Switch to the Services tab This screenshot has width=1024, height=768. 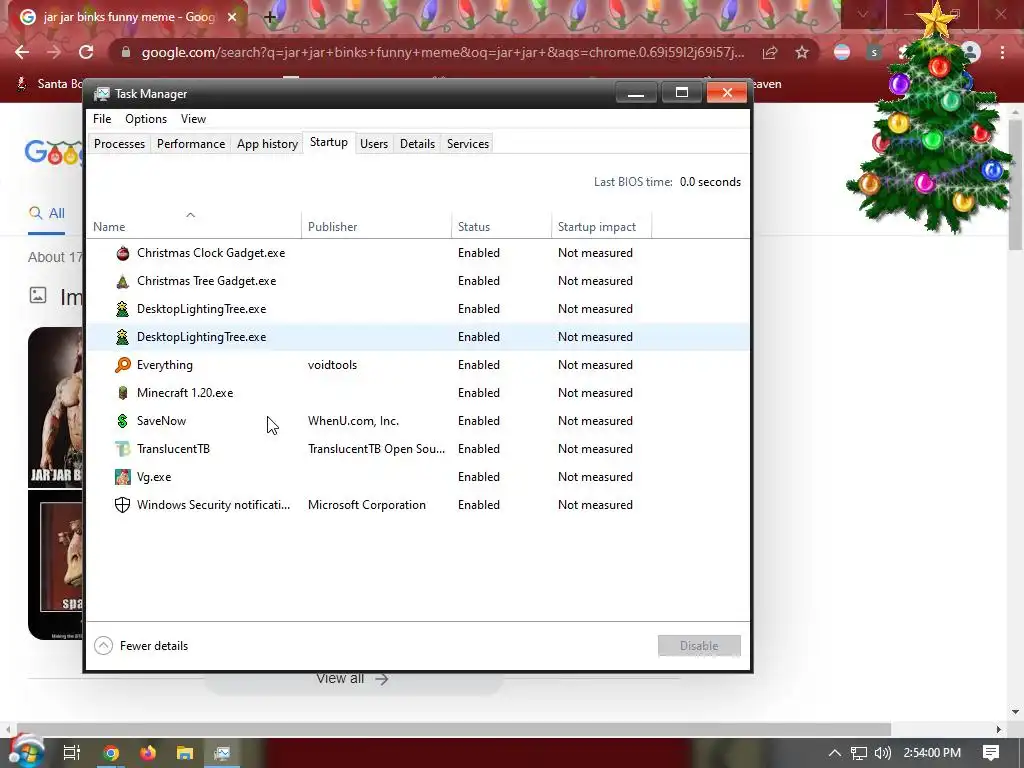[x=468, y=144]
